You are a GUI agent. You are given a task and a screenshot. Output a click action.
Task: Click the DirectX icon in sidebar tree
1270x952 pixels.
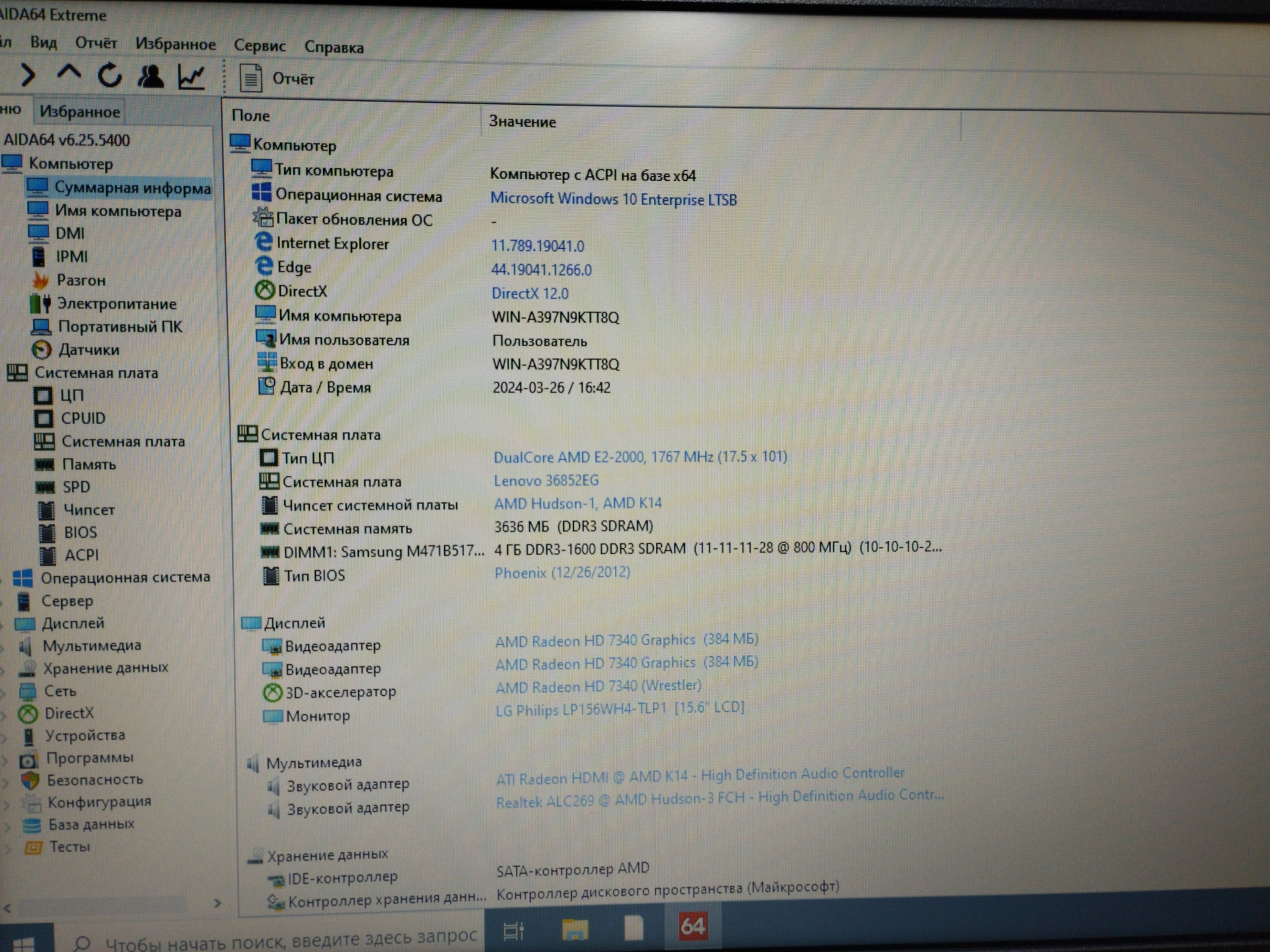click(28, 714)
